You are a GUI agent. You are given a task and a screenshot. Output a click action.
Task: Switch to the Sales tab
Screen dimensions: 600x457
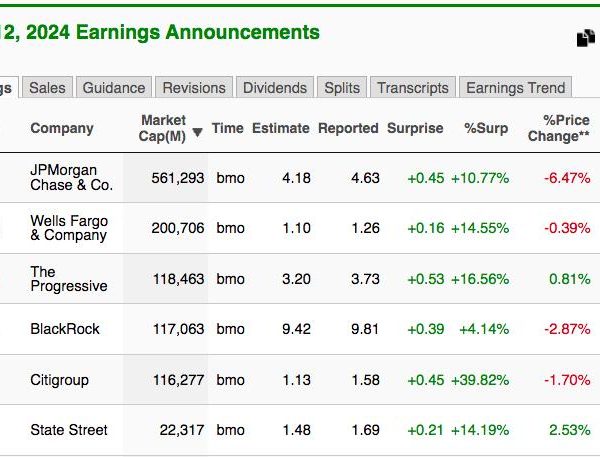coord(47,88)
